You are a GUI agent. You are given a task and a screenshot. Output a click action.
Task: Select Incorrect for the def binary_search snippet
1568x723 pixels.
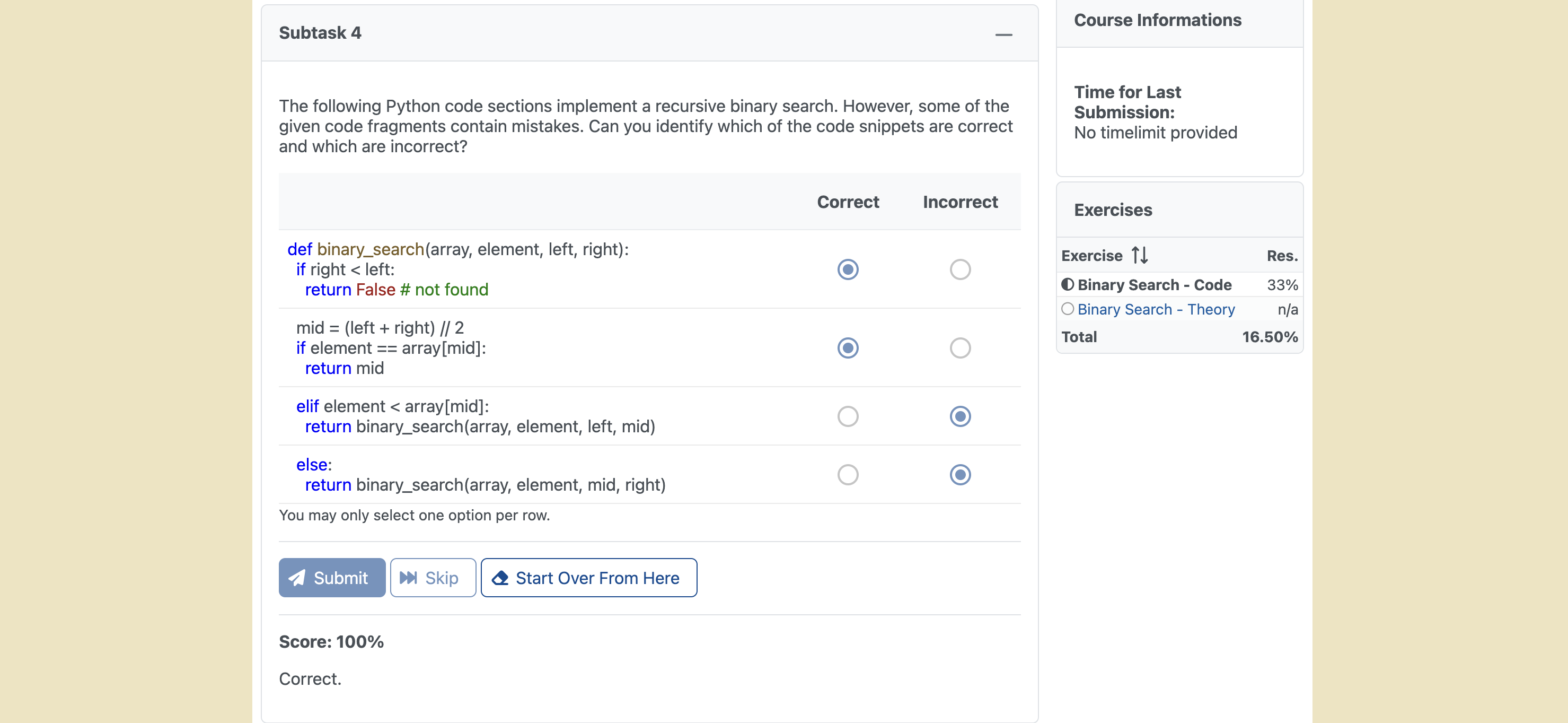(x=960, y=269)
